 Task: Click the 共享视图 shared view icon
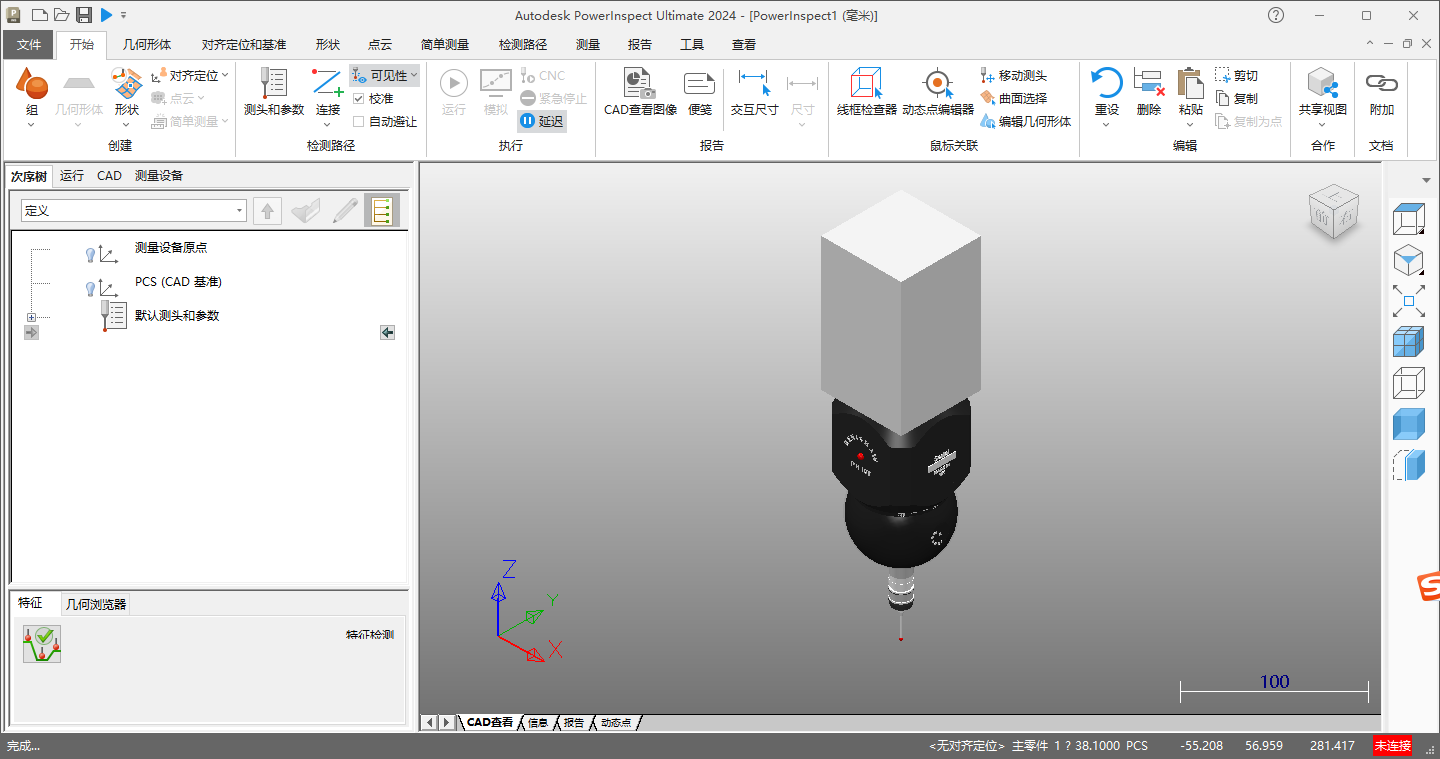(x=1322, y=92)
